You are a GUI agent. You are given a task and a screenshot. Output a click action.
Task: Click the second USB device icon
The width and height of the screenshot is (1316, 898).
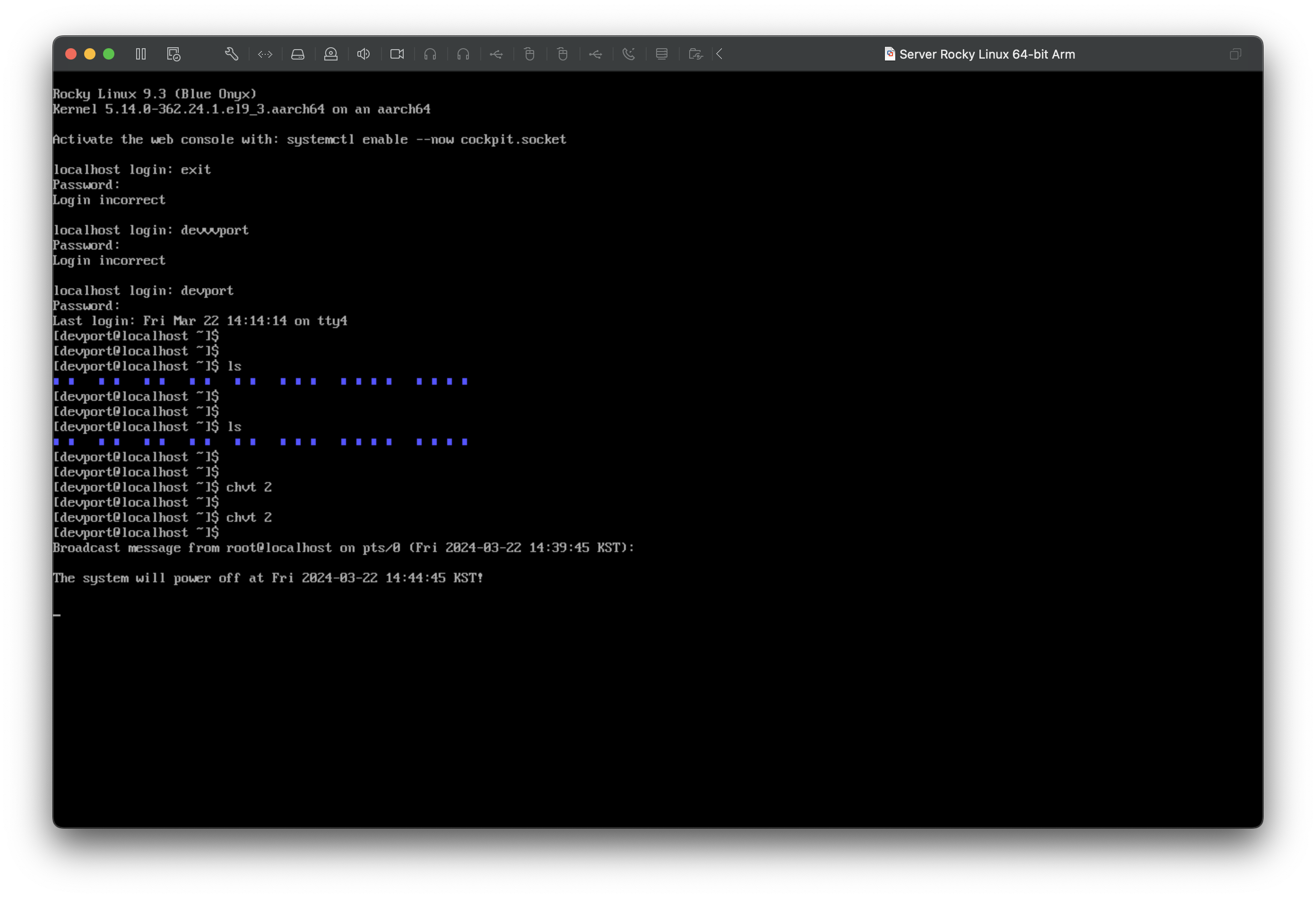[596, 54]
